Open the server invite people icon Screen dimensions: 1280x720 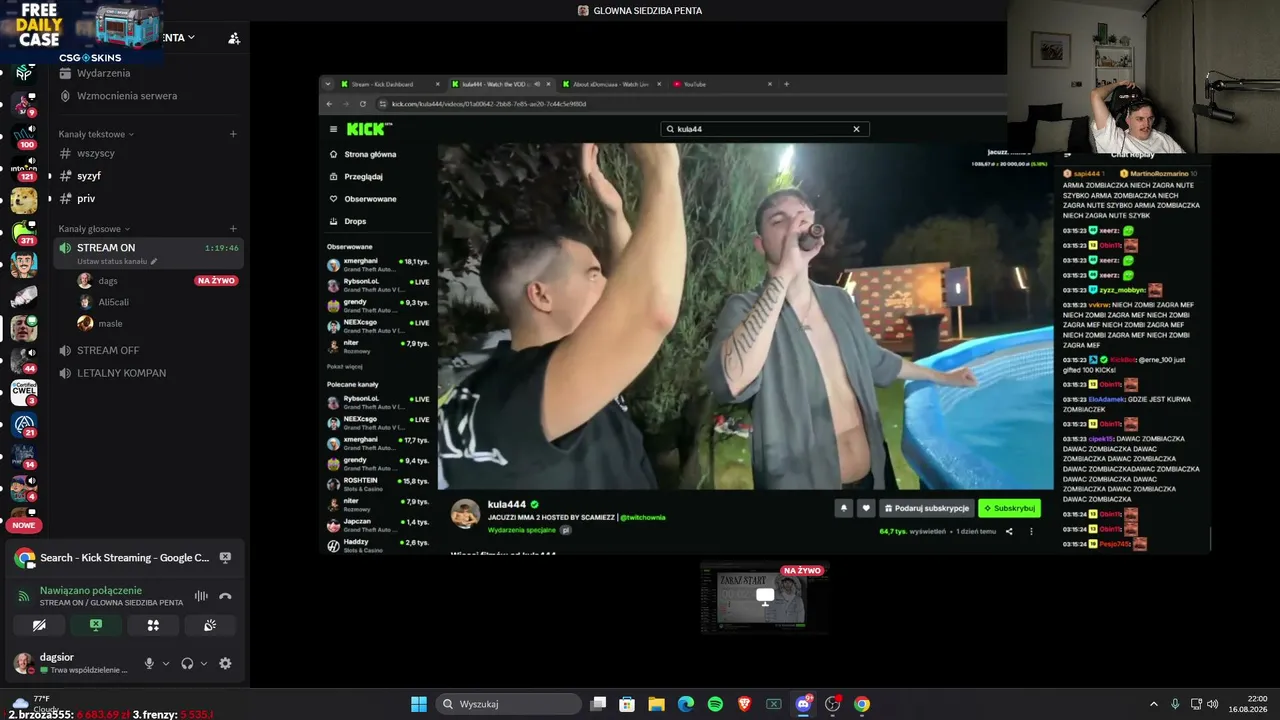(x=234, y=38)
